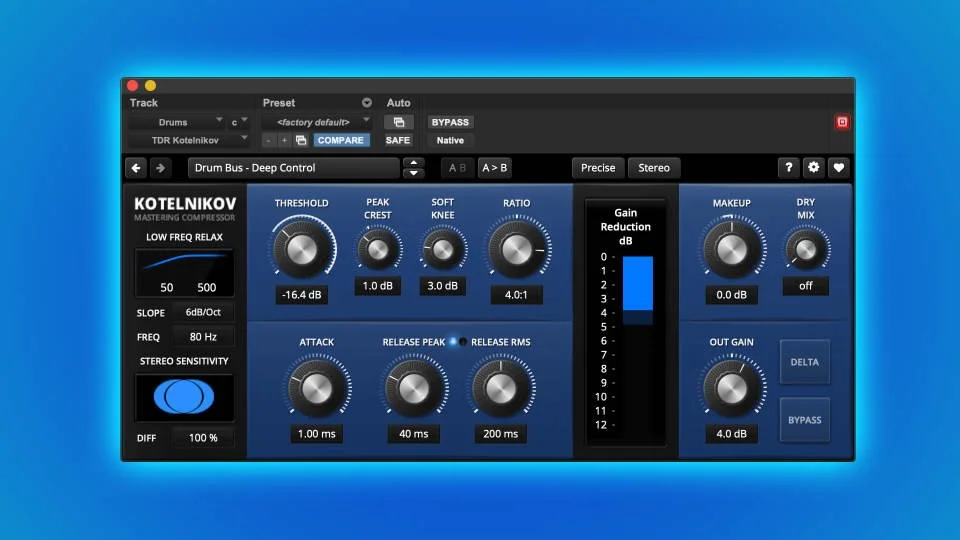
Task: Click the copy settings icon beside COMPARE
Action: pyautogui.click(x=301, y=140)
